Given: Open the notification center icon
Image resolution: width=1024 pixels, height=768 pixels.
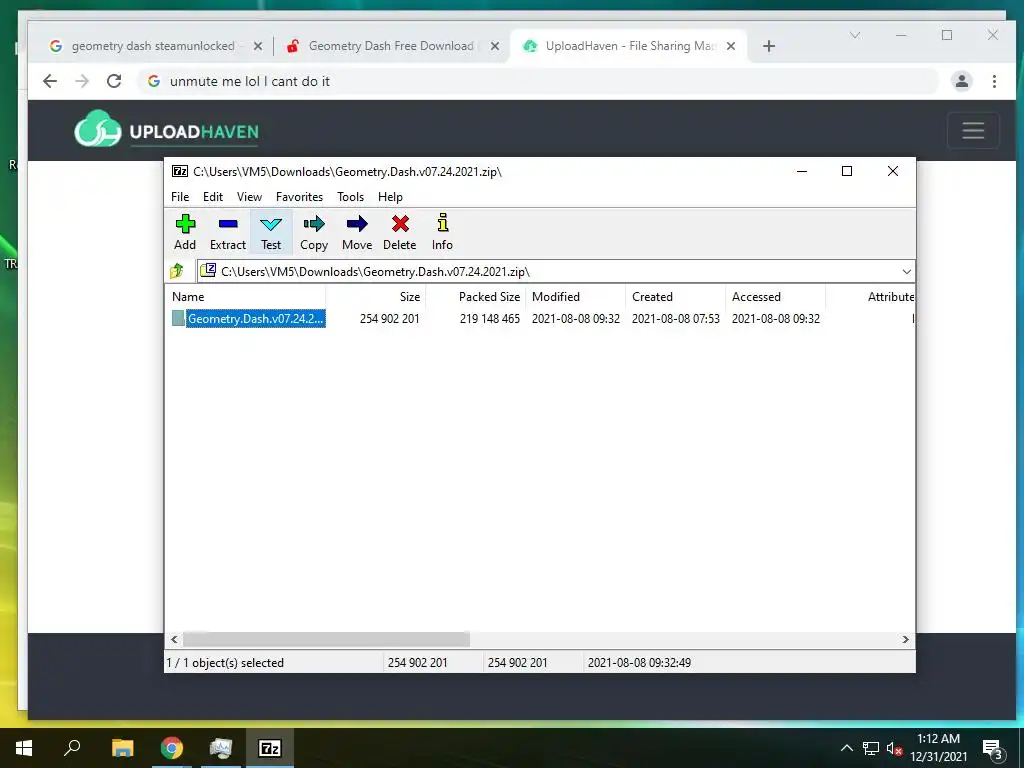Looking at the screenshot, I should coord(993,749).
